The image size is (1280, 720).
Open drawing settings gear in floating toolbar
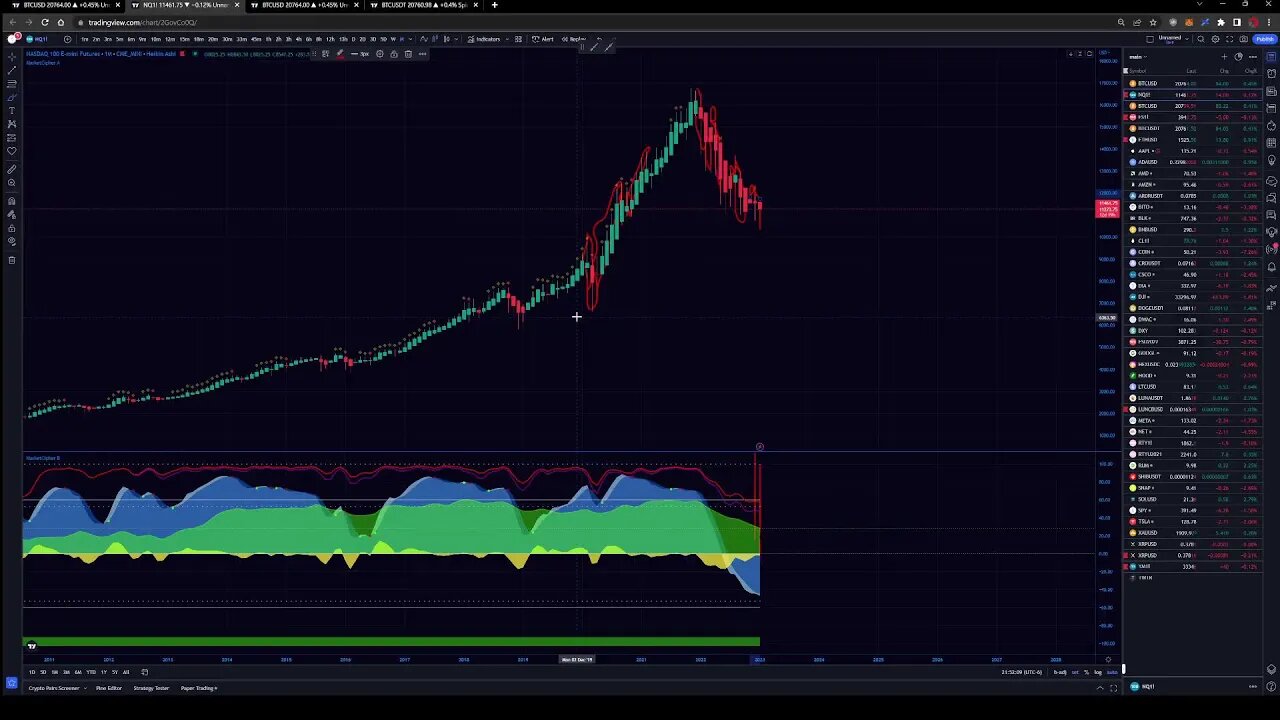pos(379,53)
